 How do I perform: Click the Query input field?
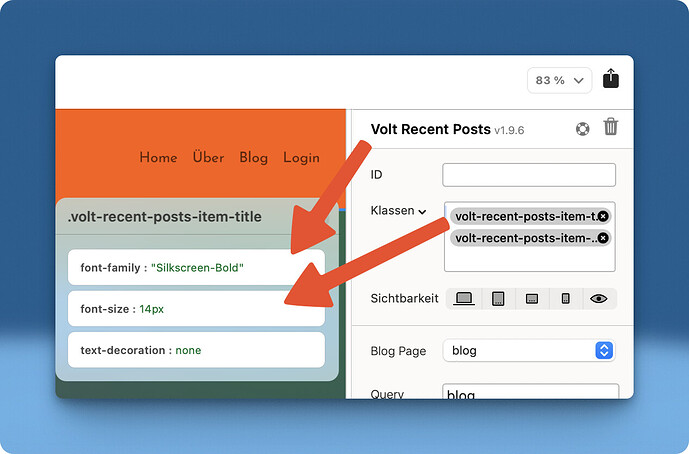pyautogui.click(x=530, y=393)
